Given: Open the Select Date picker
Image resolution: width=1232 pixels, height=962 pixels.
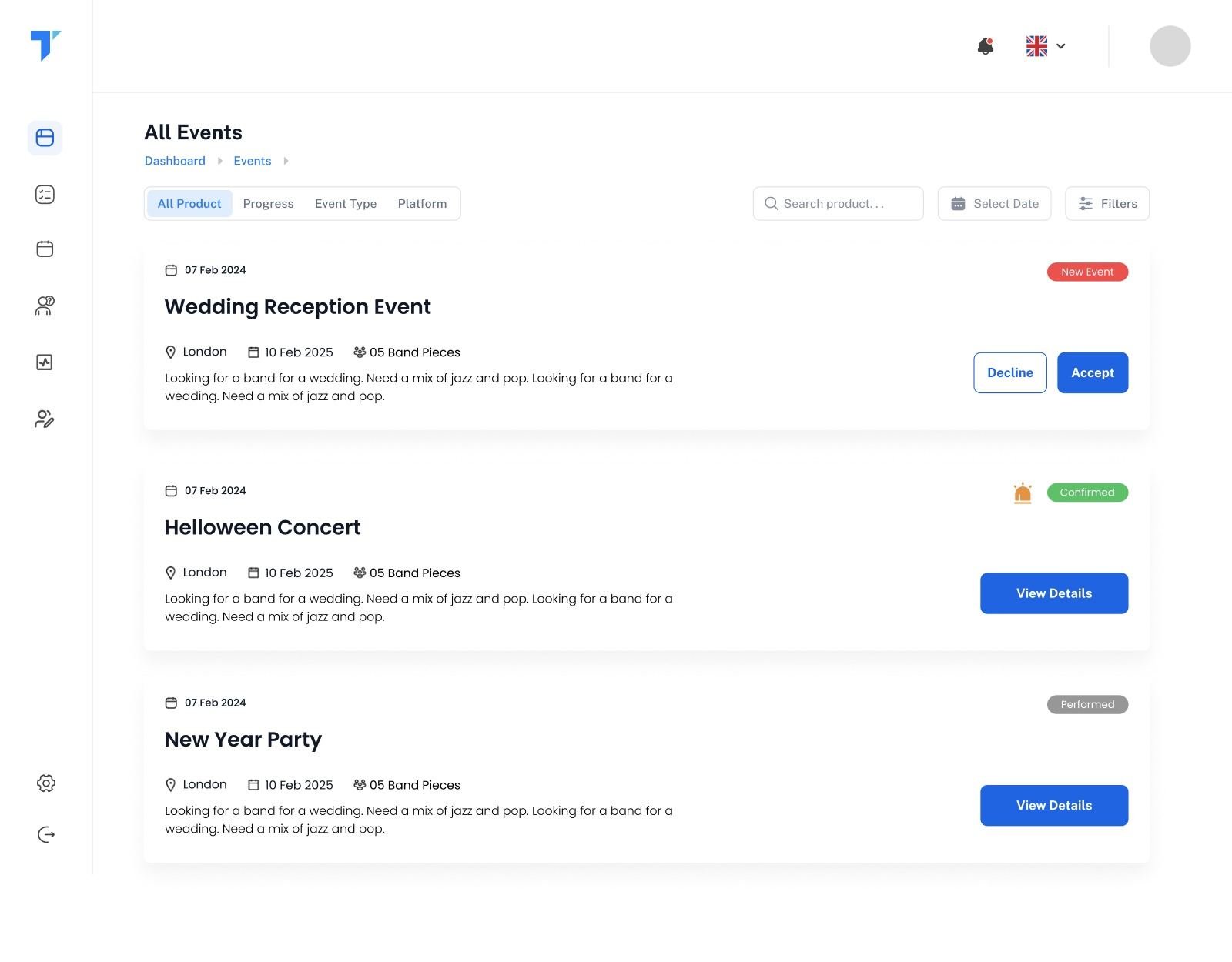Looking at the screenshot, I should (x=994, y=204).
